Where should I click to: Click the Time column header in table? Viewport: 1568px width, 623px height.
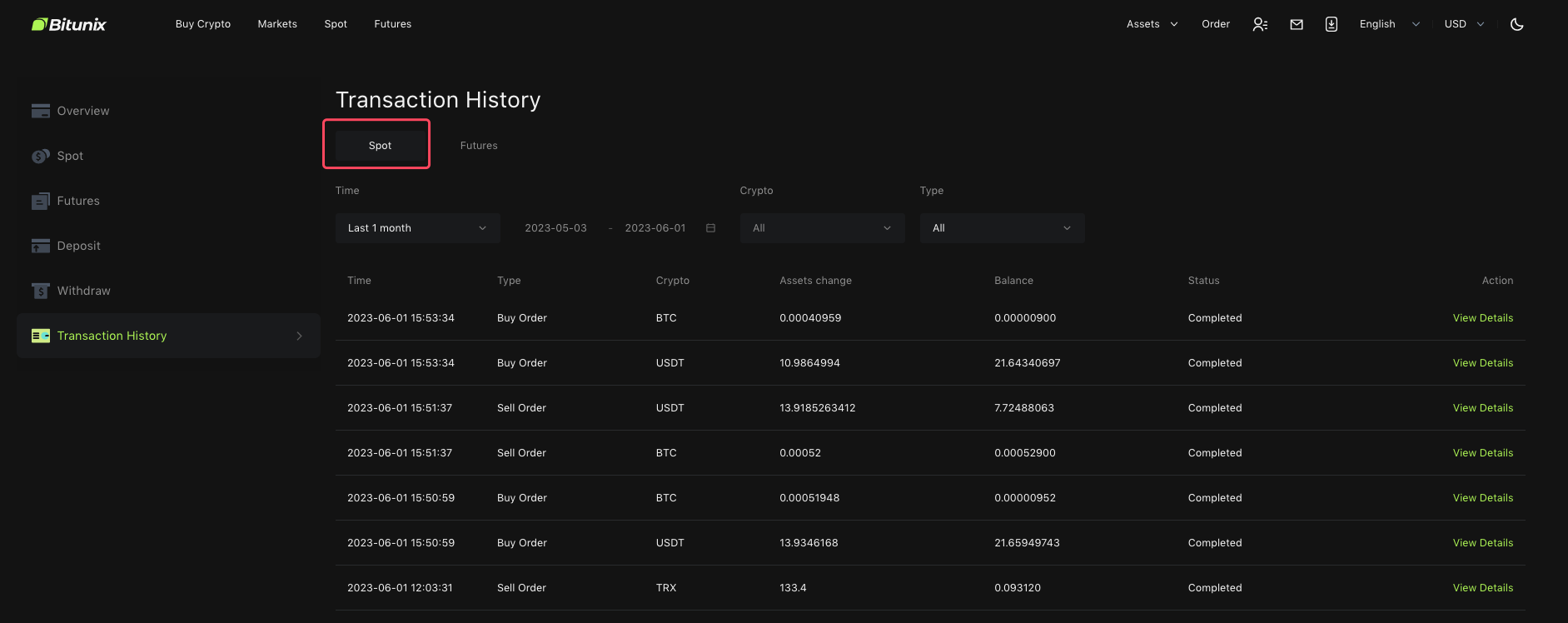point(359,281)
